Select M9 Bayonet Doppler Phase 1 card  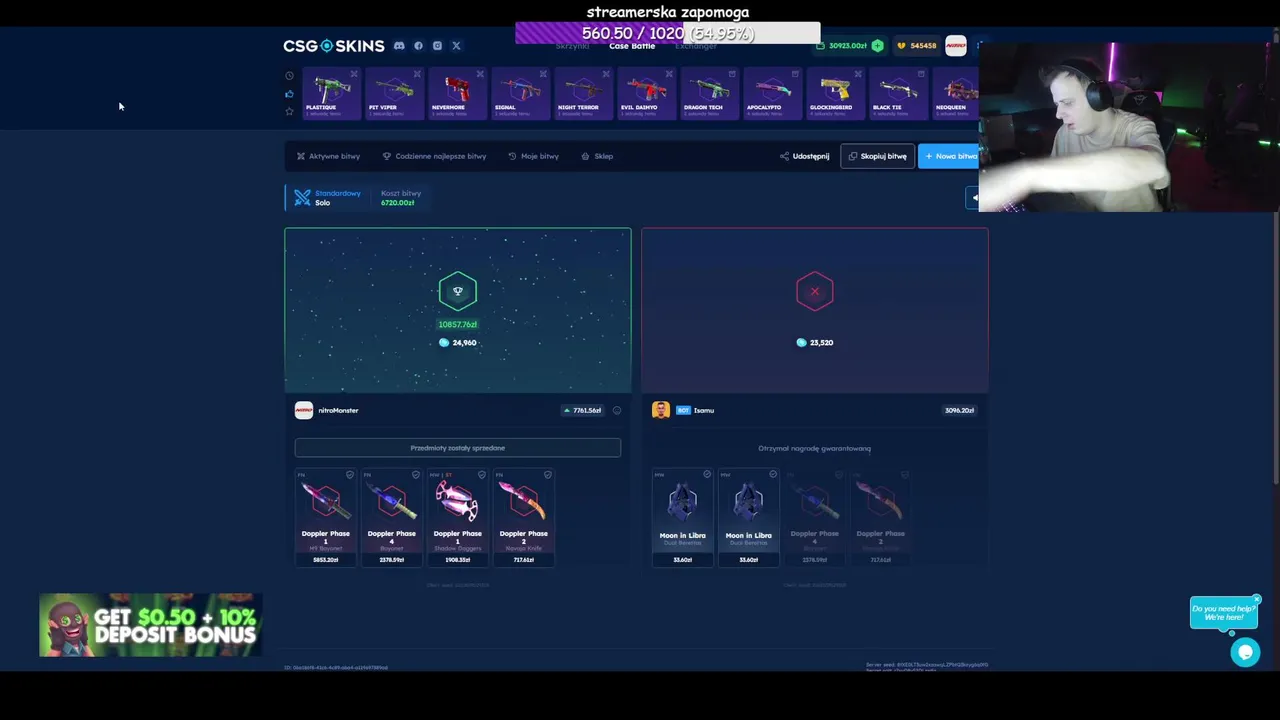point(326,518)
